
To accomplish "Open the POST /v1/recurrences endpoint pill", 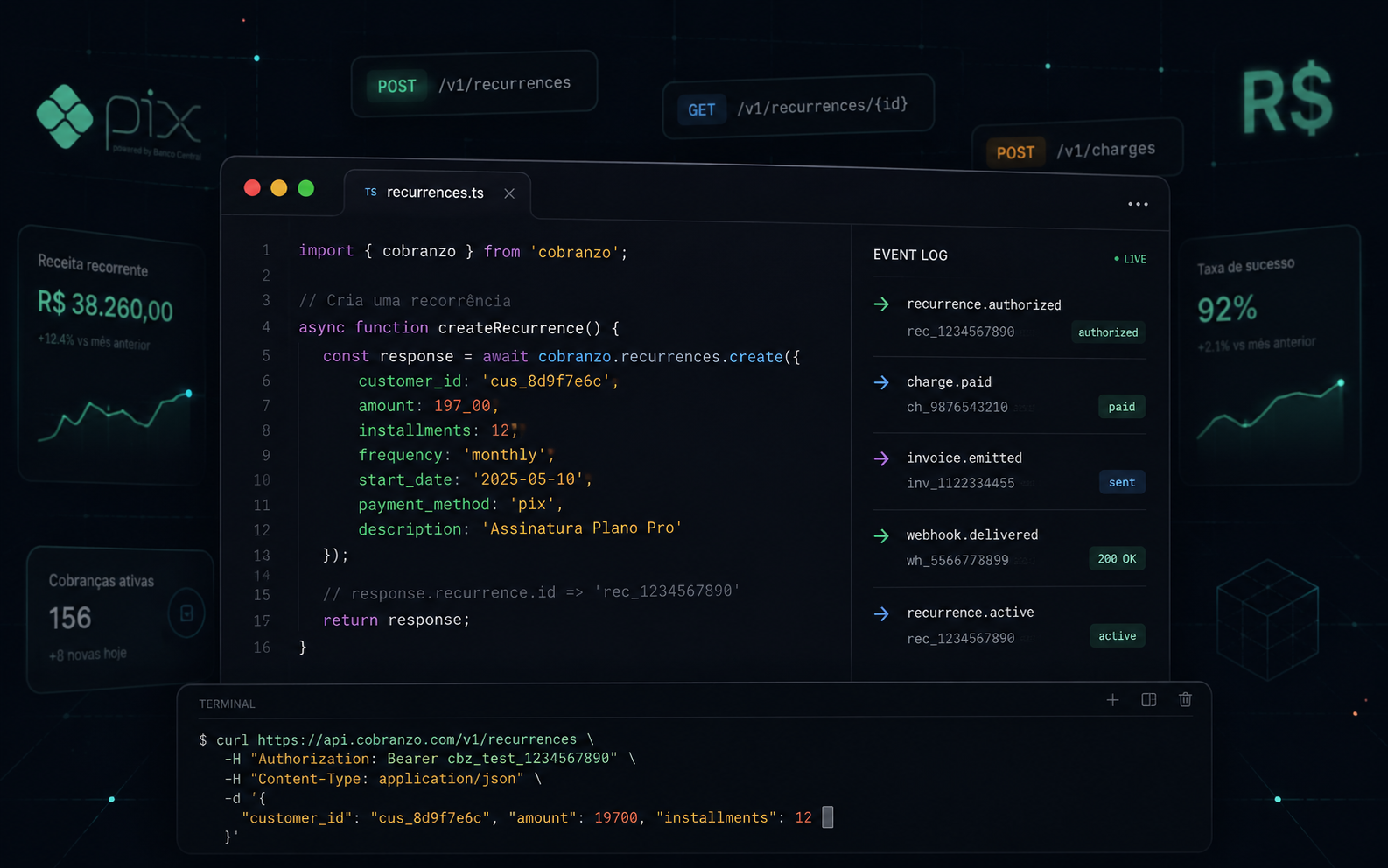I will pos(474,84).
